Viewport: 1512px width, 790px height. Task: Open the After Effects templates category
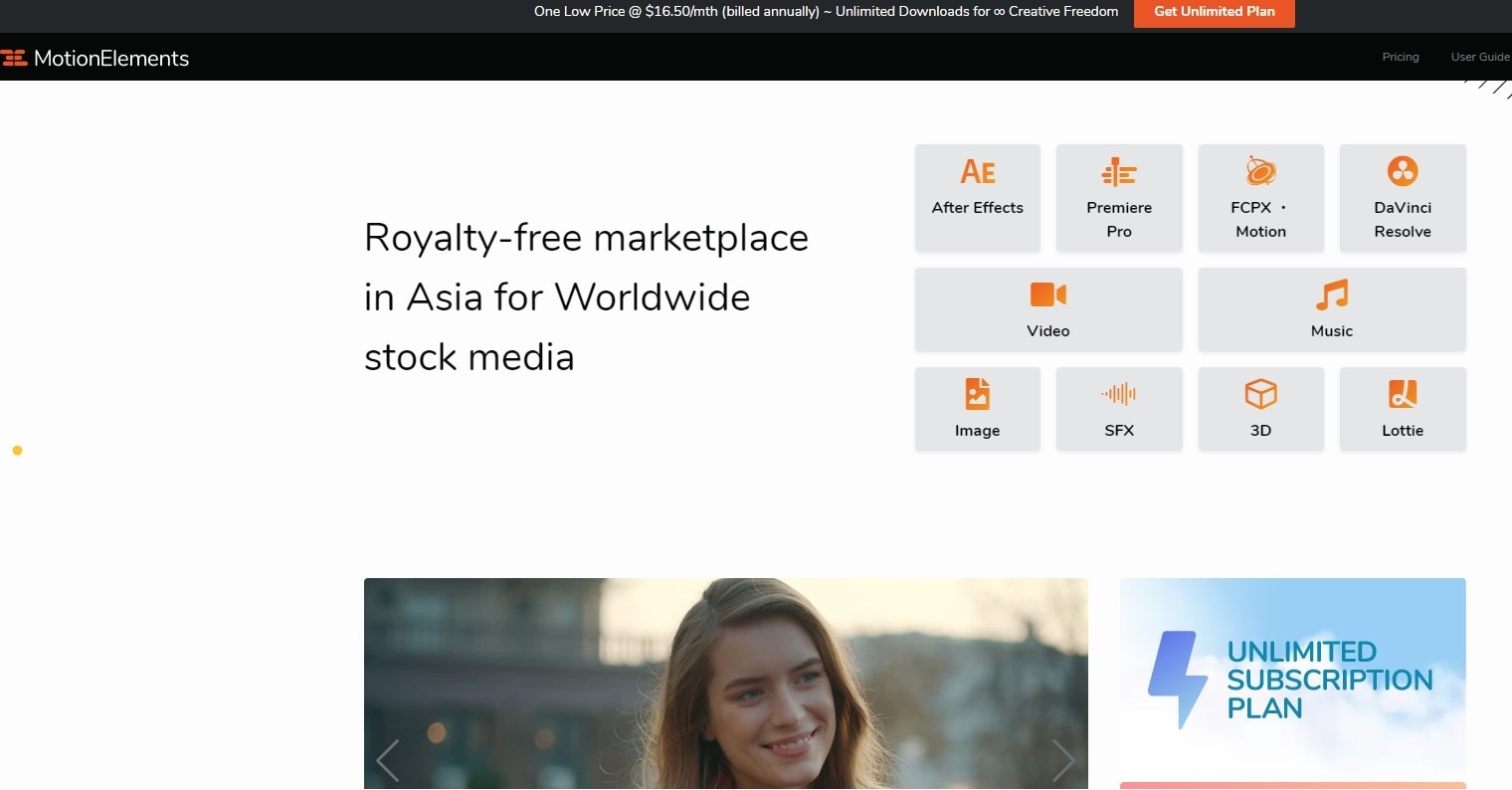coord(977,198)
